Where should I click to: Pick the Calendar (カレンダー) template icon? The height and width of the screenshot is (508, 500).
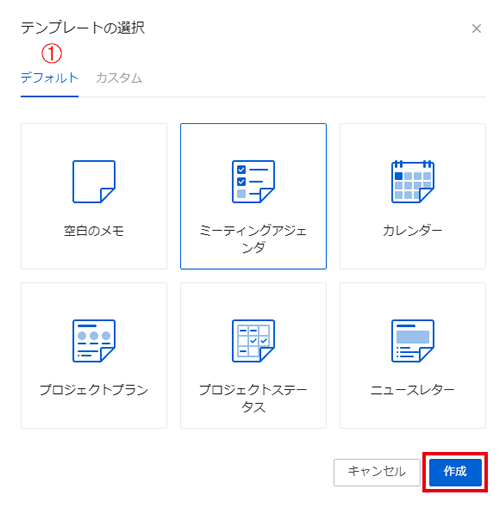[413, 181]
